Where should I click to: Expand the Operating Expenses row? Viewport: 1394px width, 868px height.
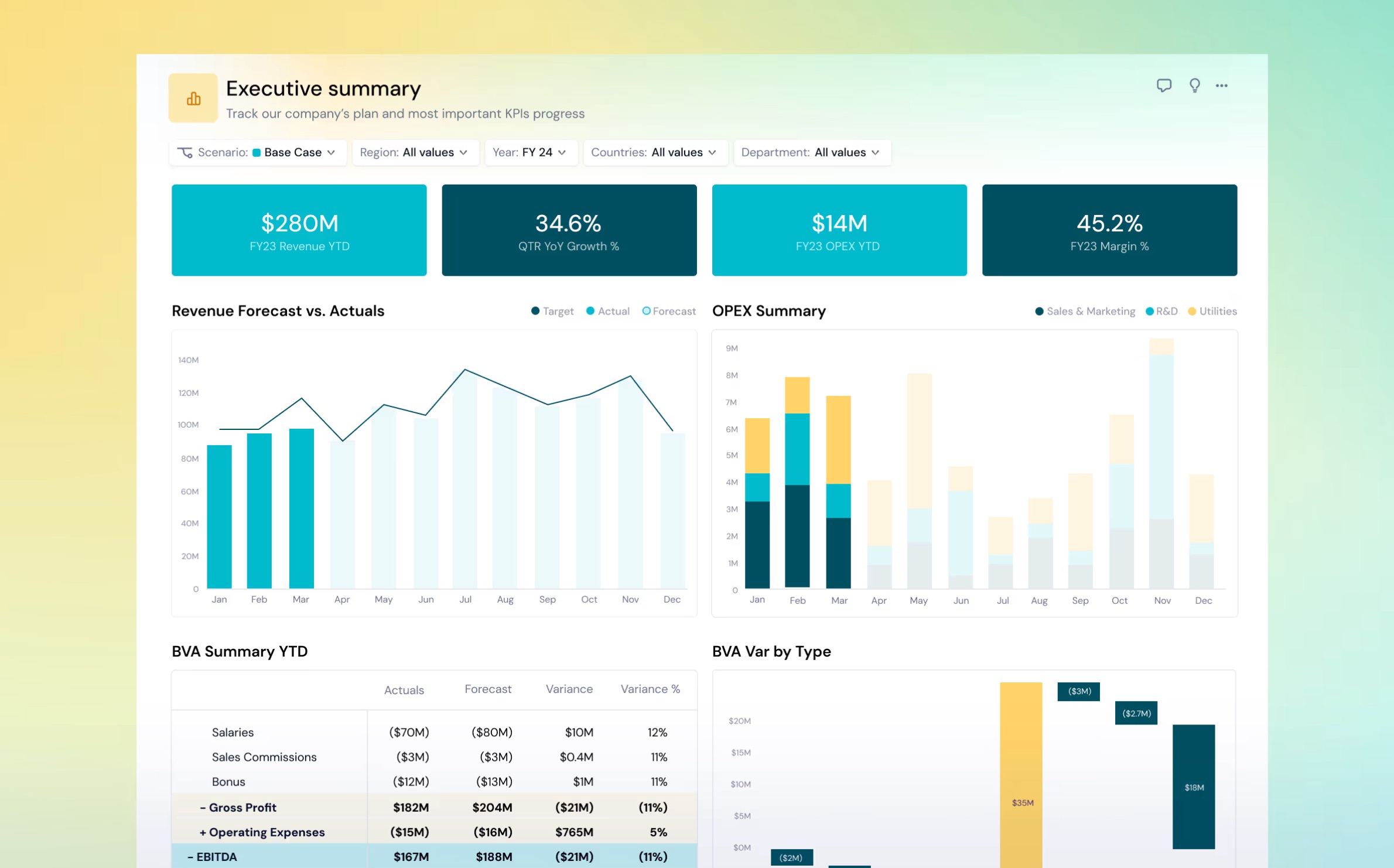(x=203, y=832)
